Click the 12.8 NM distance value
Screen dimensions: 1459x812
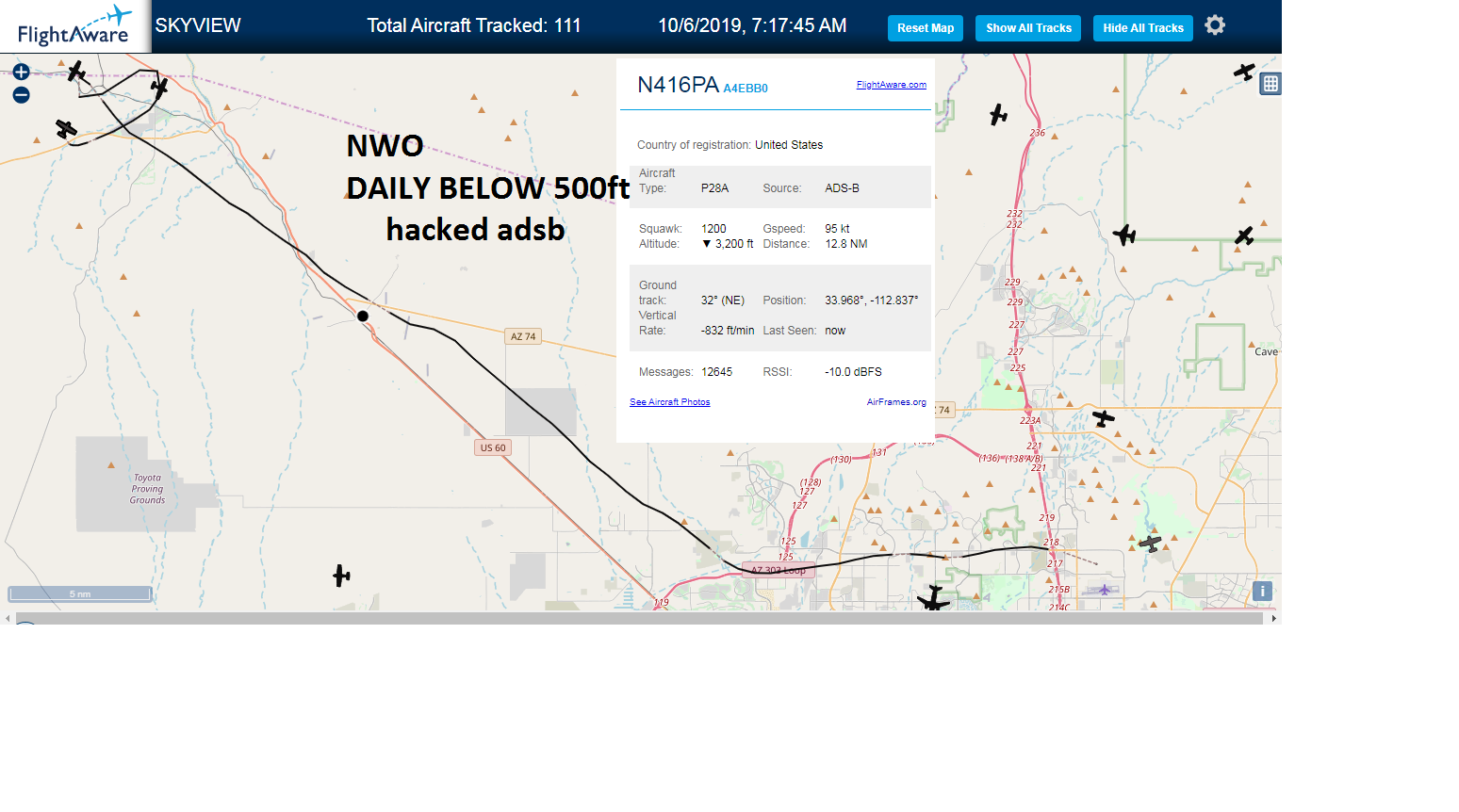click(x=846, y=244)
